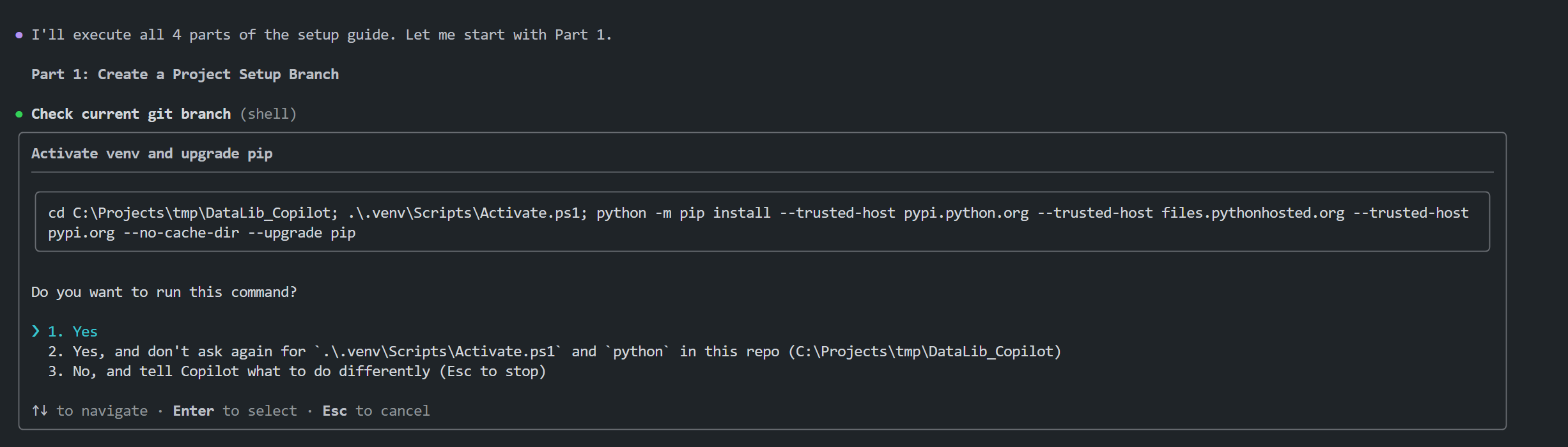Image resolution: width=1568 pixels, height=447 pixels.
Task: Click the command text box with pip install
Action: (762, 222)
